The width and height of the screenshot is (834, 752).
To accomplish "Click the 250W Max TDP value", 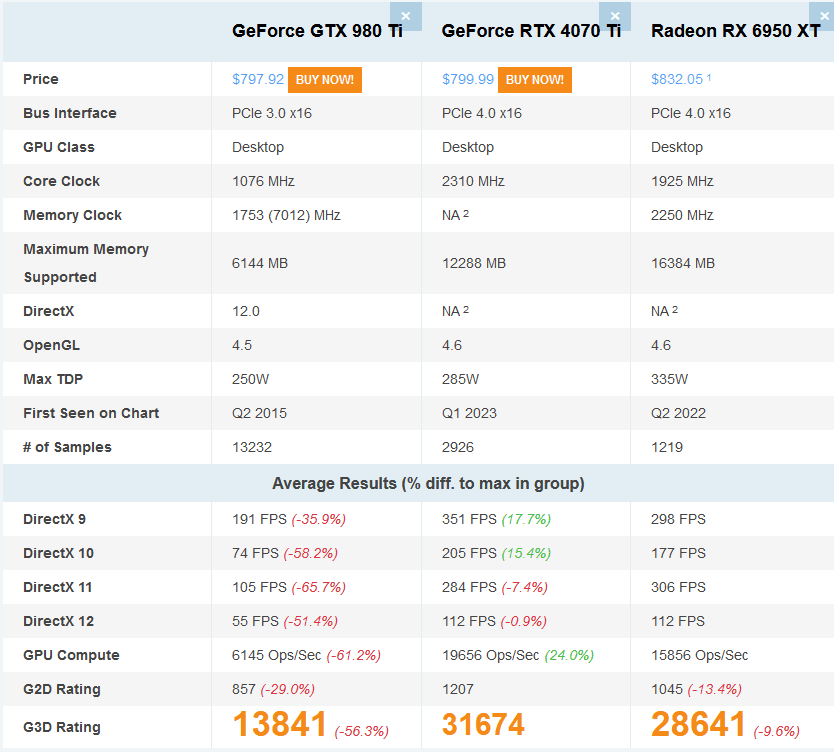I will (x=251, y=379).
